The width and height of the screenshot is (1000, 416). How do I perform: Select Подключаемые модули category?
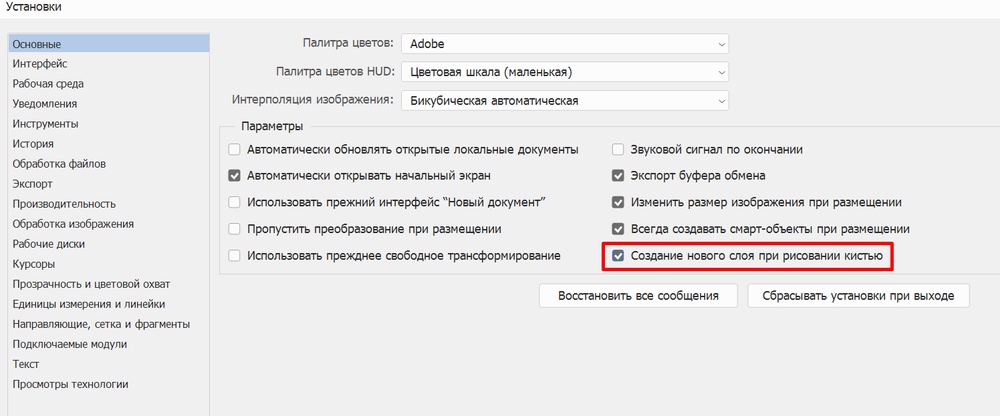pyautogui.click(x=70, y=344)
